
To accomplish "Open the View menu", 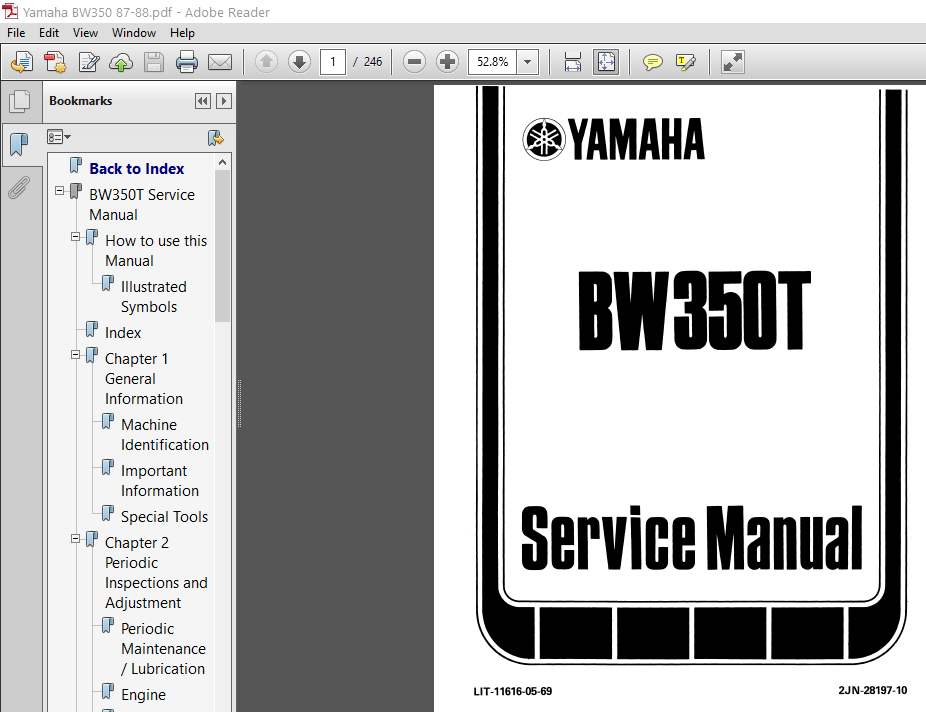I will coord(85,33).
